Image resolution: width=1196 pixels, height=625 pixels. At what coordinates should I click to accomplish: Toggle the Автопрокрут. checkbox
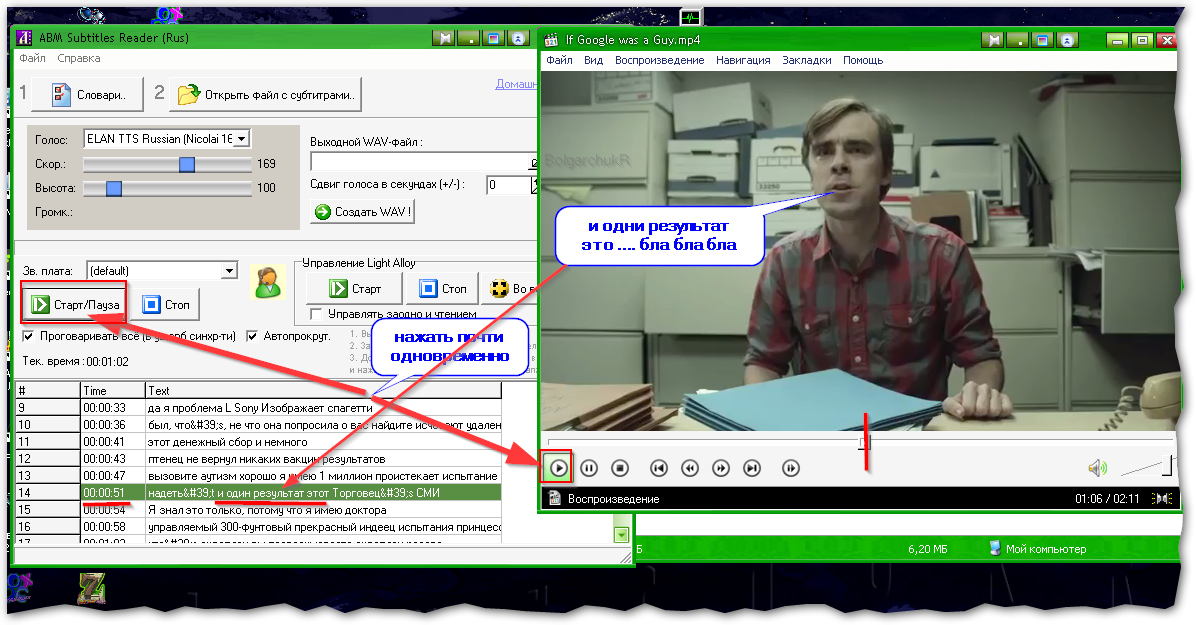click(x=252, y=336)
